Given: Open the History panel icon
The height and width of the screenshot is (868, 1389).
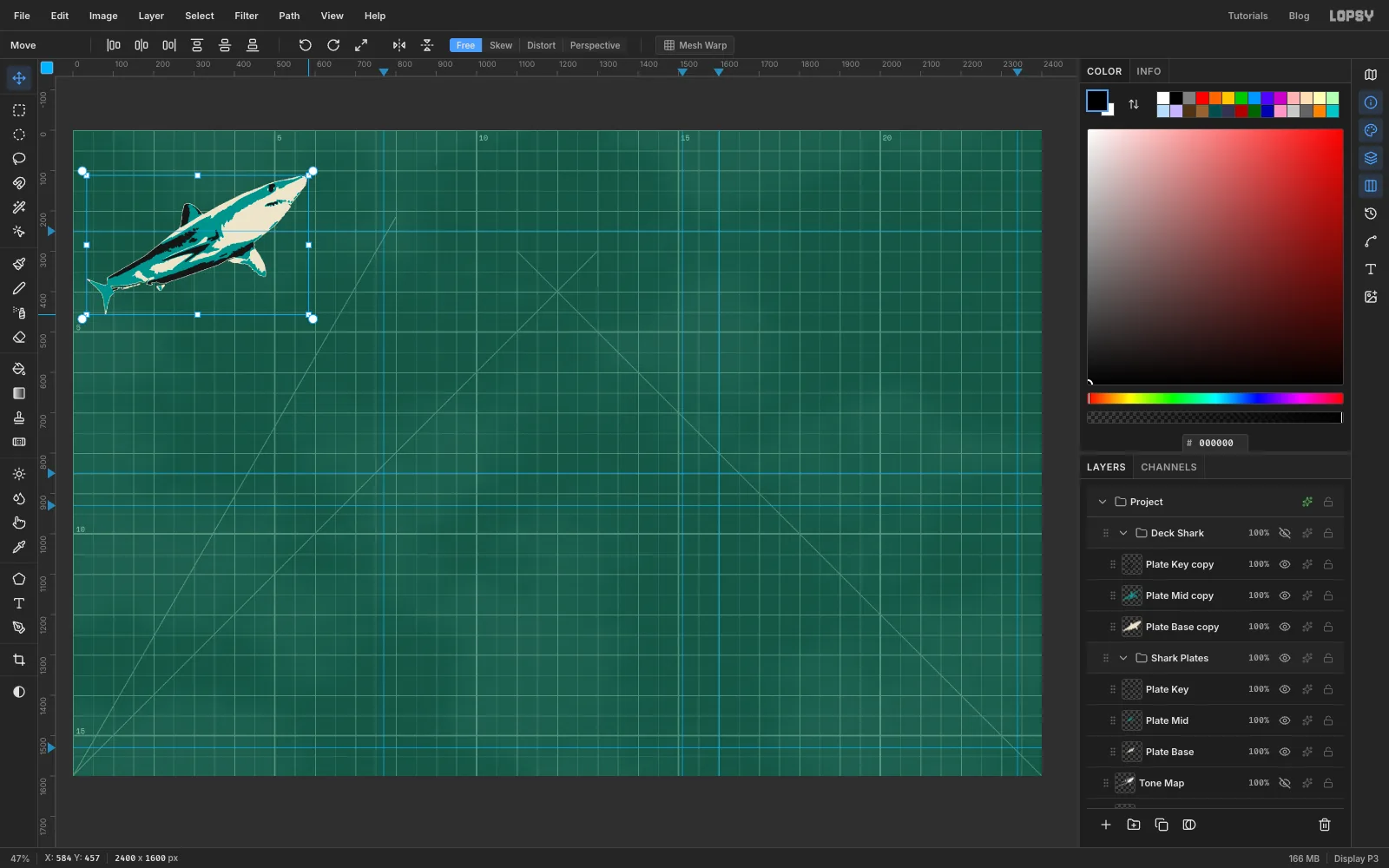Looking at the screenshot, I should [1371, 214].
